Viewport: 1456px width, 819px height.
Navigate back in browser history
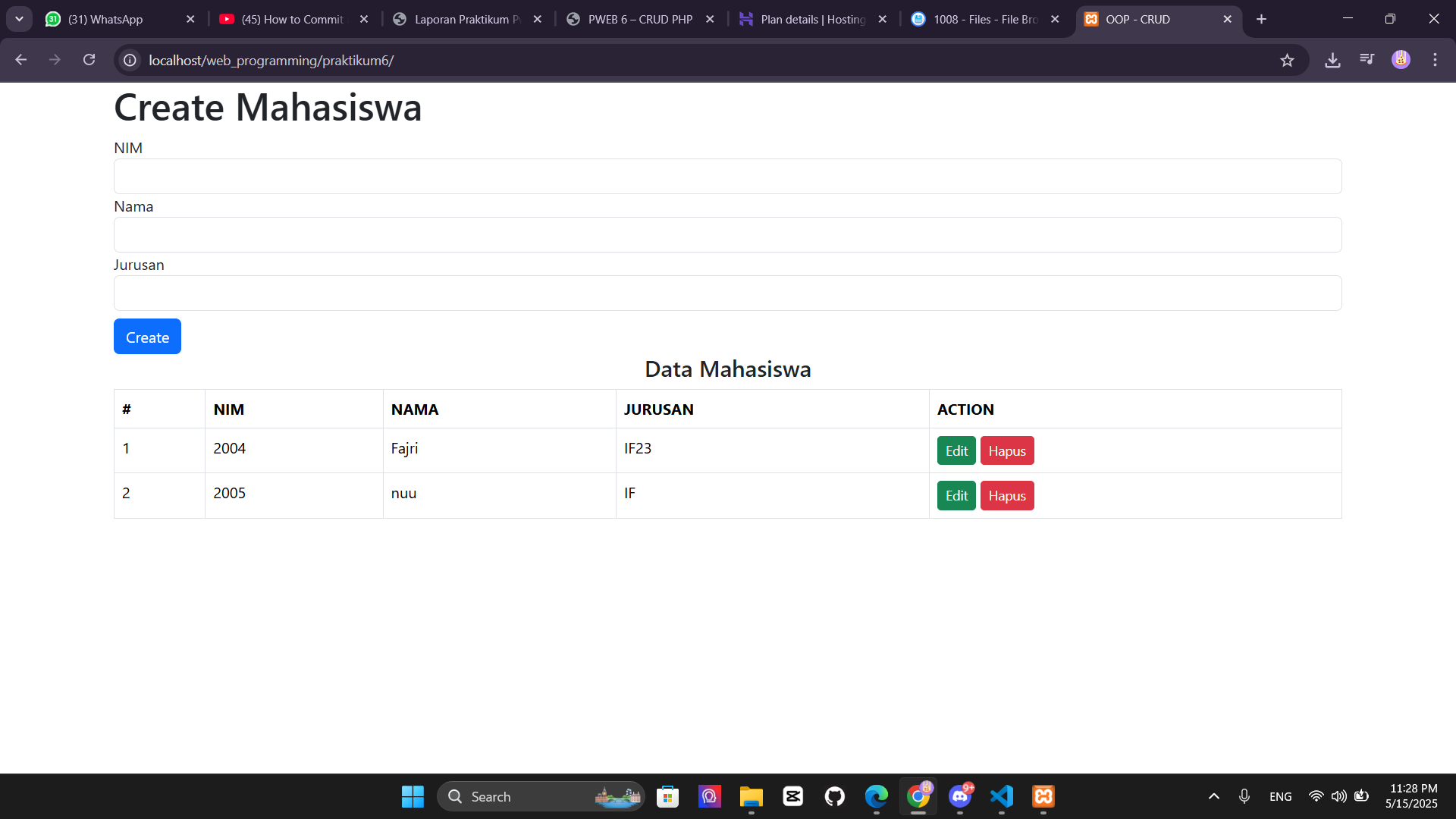(x=20, y=60)
